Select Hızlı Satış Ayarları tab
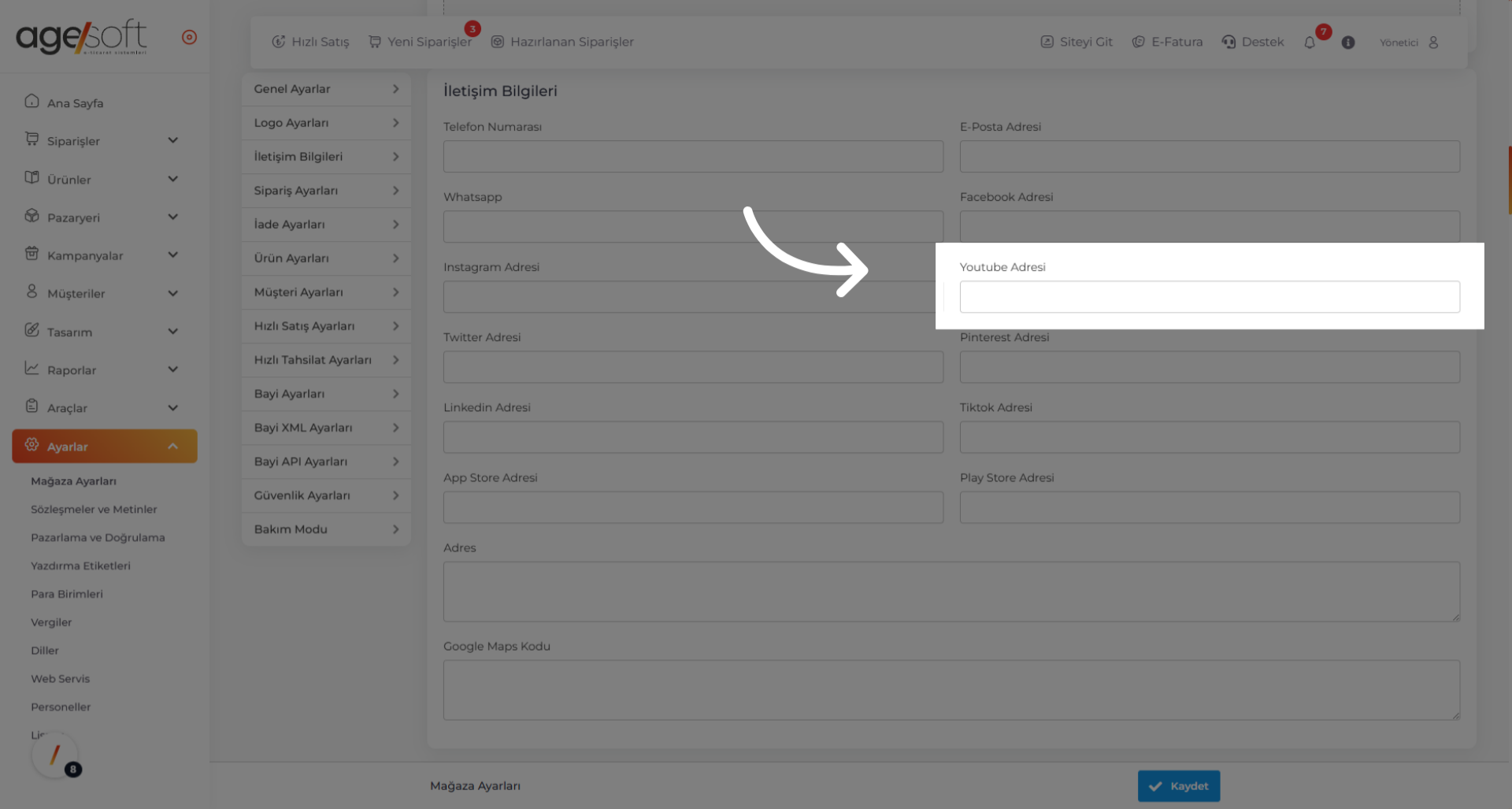The image size is (1512, 809). point(326,326)
